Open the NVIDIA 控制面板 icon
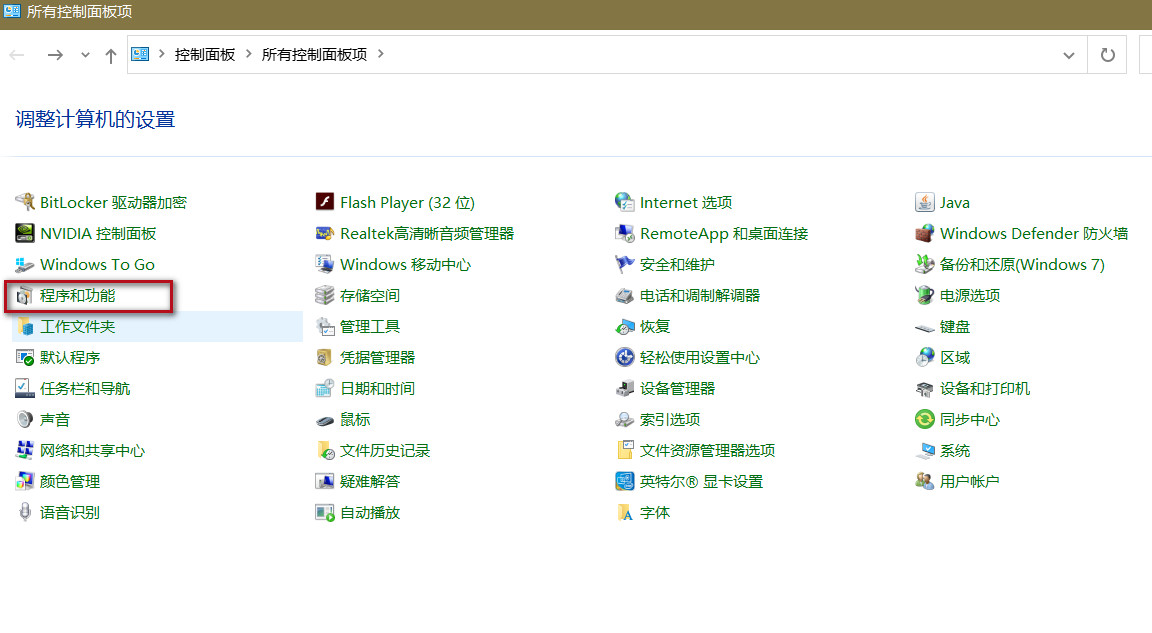The width and height of the screenshot is (1152, 633). pos(25,234)
